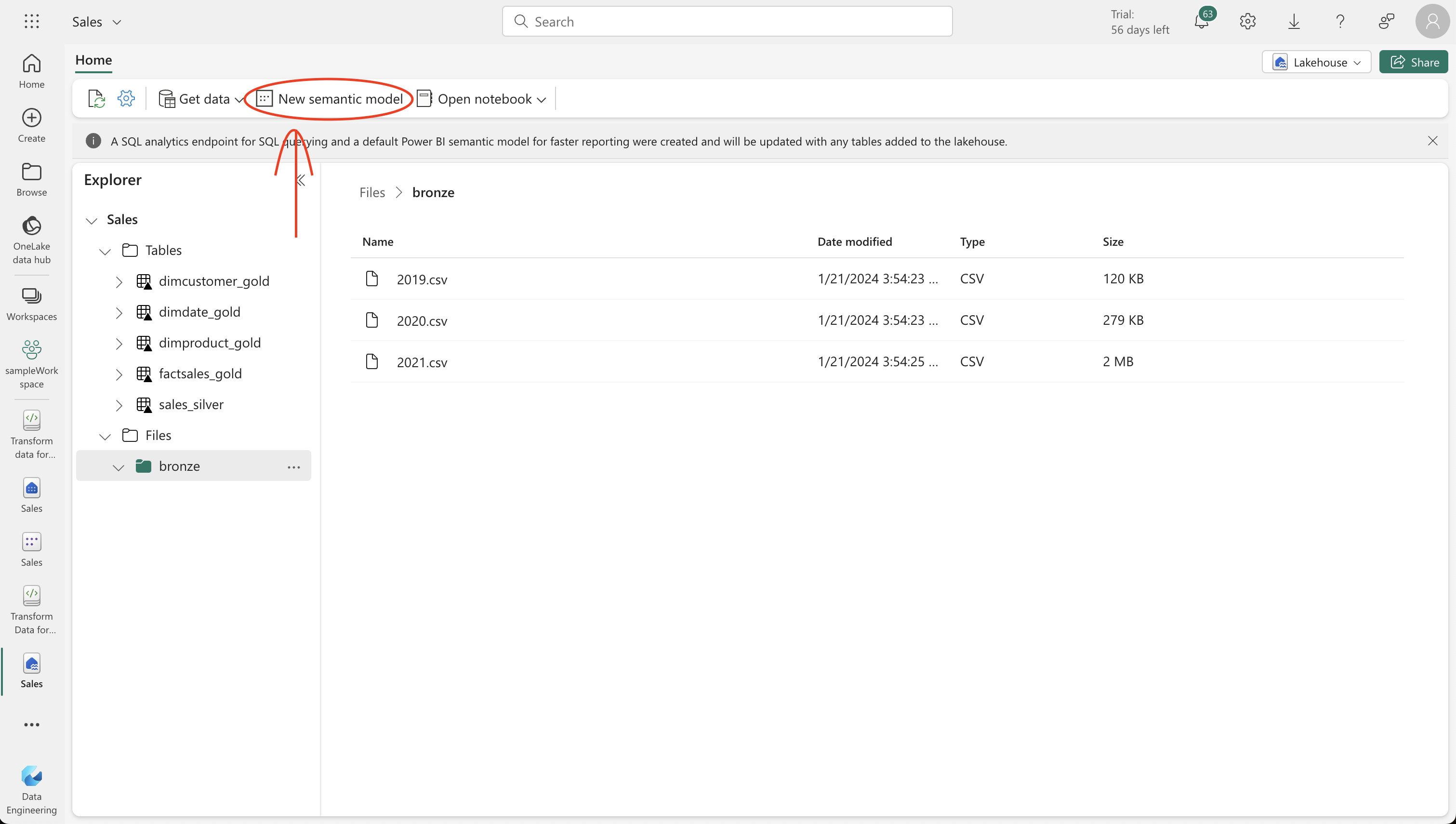Screen dimensions: 1456x824
Task: Click the 279 KB size cell
Action: pos(1123,320)
